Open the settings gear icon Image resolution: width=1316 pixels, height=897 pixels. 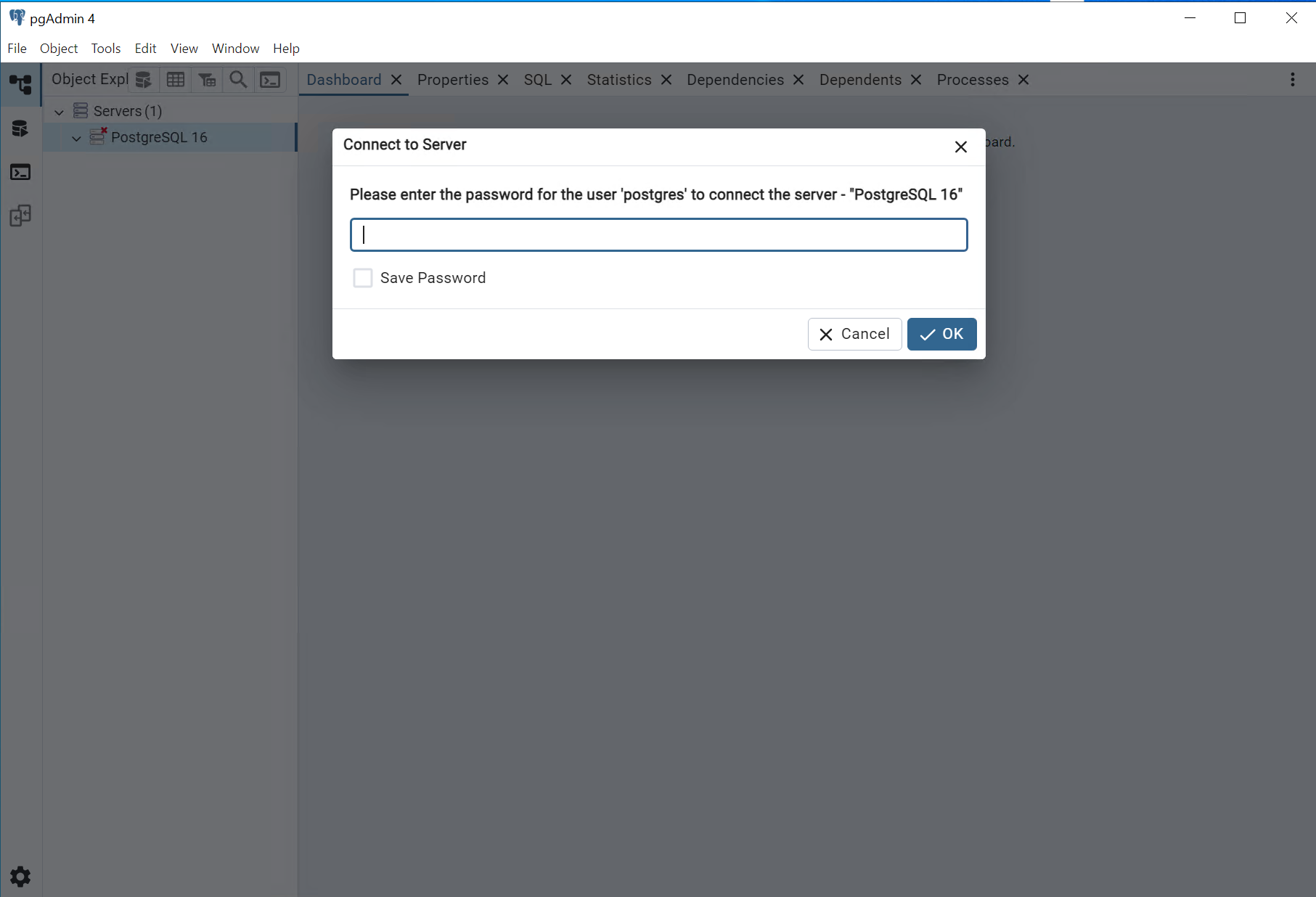click(20, 877)
